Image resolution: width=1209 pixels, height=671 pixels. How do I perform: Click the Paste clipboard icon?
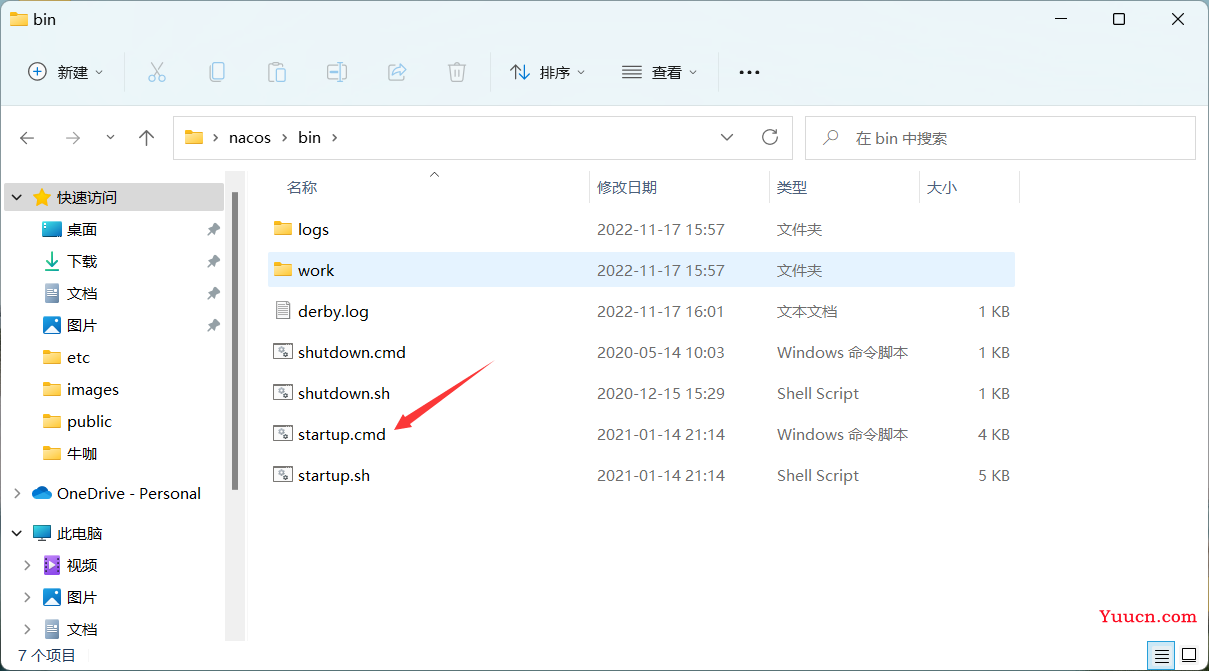click(277, 72)
